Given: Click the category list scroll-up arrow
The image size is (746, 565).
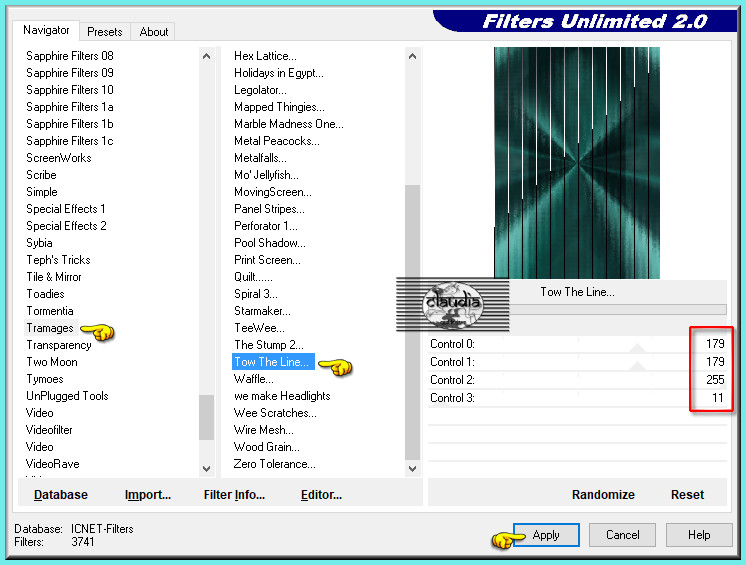Looking at the screenshot, I should [x=206, y=56].
